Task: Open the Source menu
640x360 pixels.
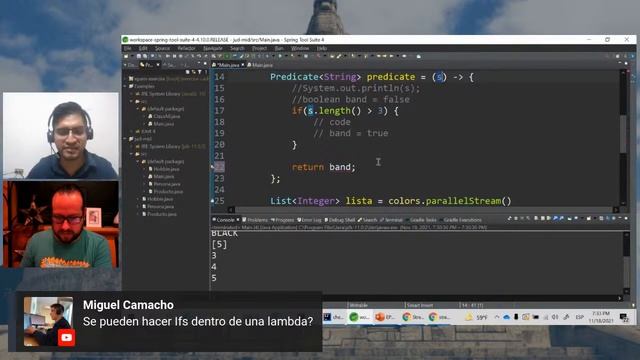Action: point(162,48)
